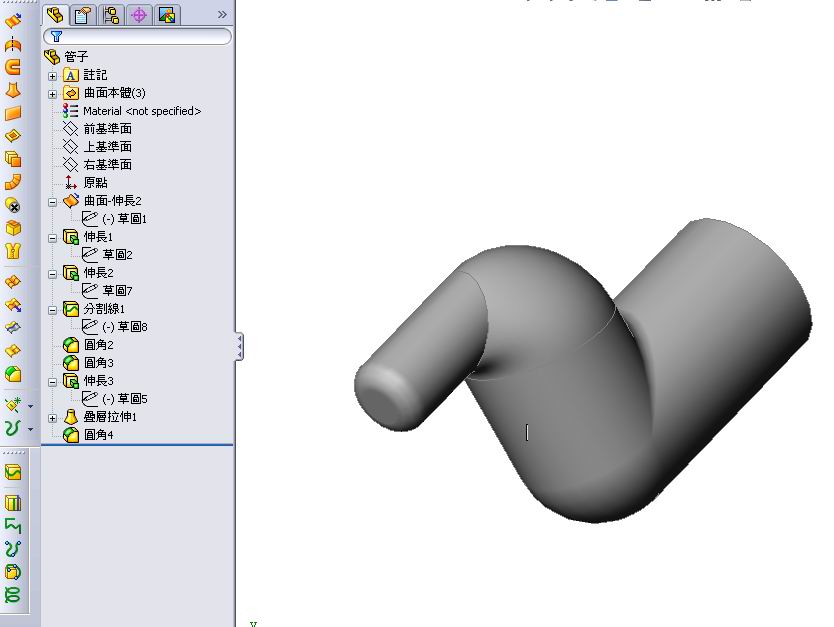Screen dimensions: 834x627
Task: Expand the manager tabs chevron
Action: tap(222, 15)
